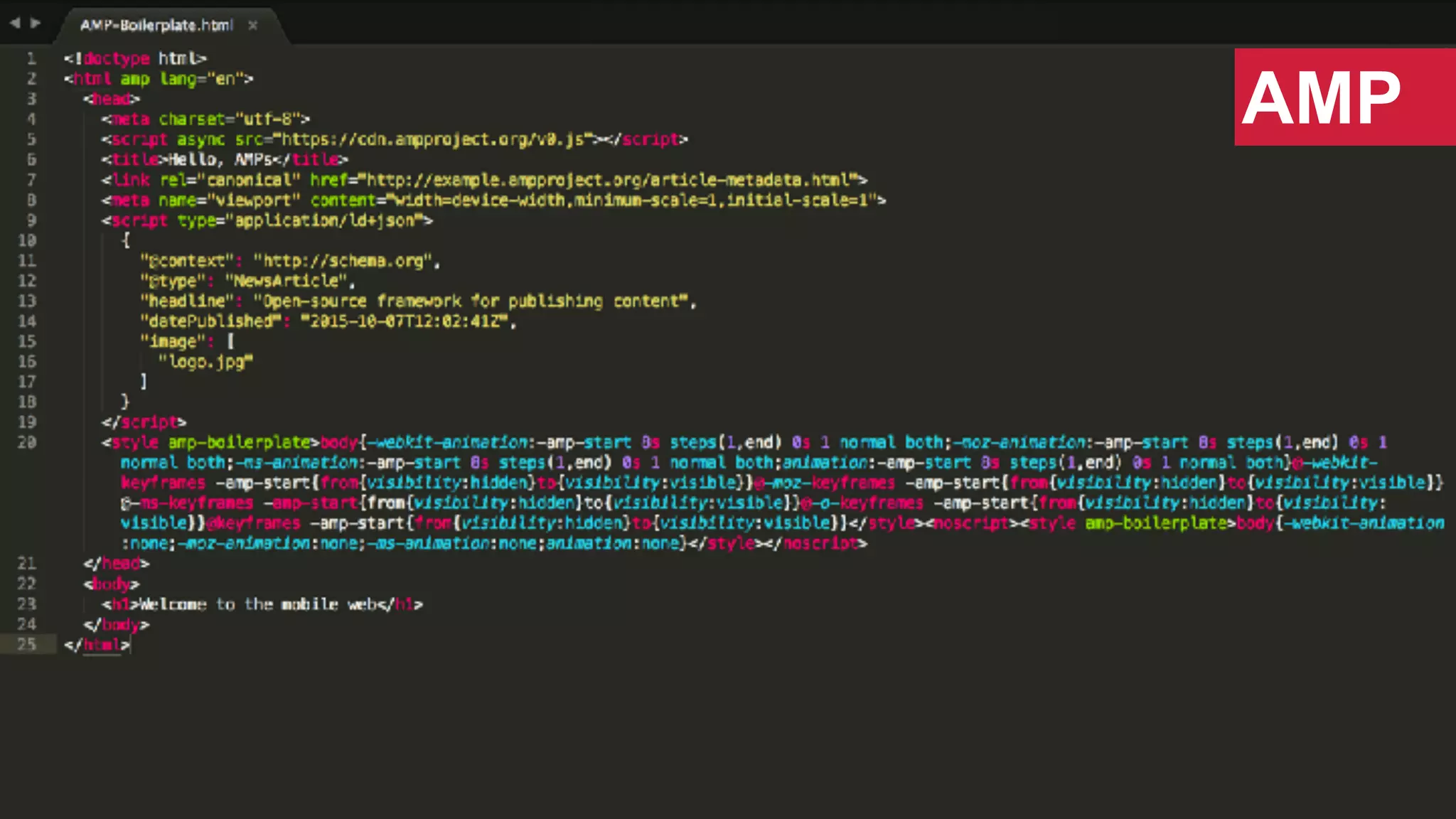This screenshot has width=1456, height=819.
Task: Click line number 1 in gutter
Action: (31, 58)
